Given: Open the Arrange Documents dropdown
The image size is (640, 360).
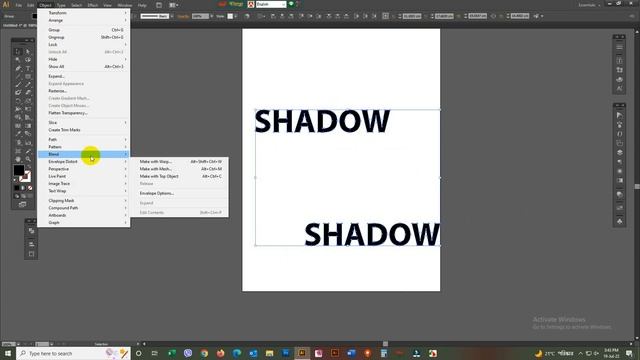Looking at the screenshot, I should (173, 5).
